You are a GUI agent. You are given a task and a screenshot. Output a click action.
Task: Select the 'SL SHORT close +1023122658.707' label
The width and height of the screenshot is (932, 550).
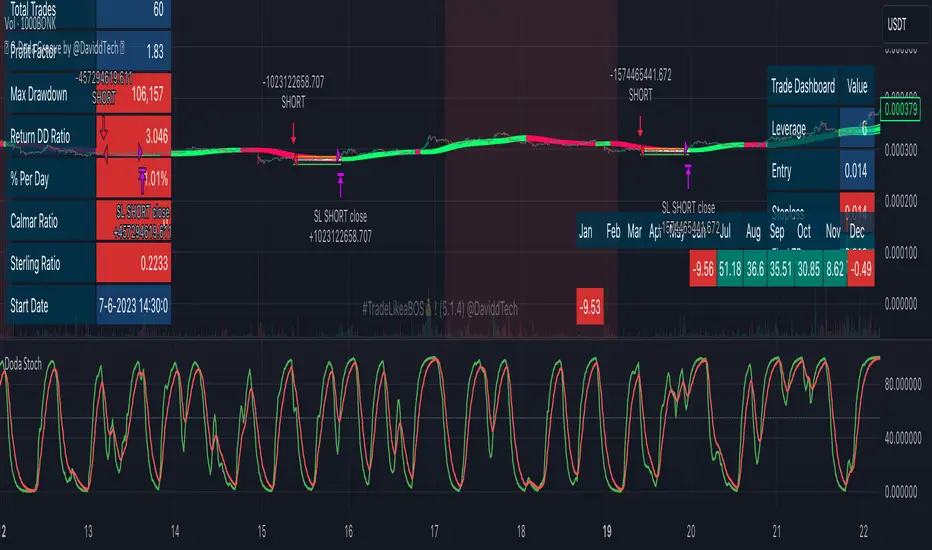[340, 227]
